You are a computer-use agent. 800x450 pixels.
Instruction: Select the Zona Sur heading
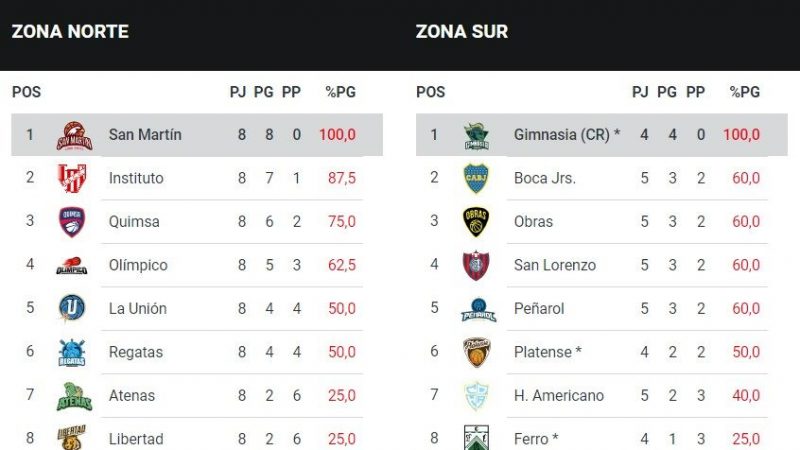click(x=462, y=31)
